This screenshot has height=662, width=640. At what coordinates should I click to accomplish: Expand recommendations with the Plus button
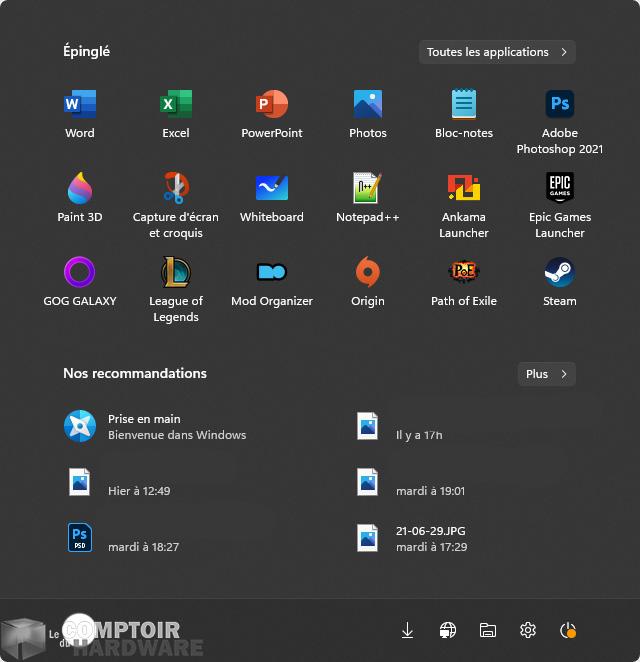click(x=546, y=374)
